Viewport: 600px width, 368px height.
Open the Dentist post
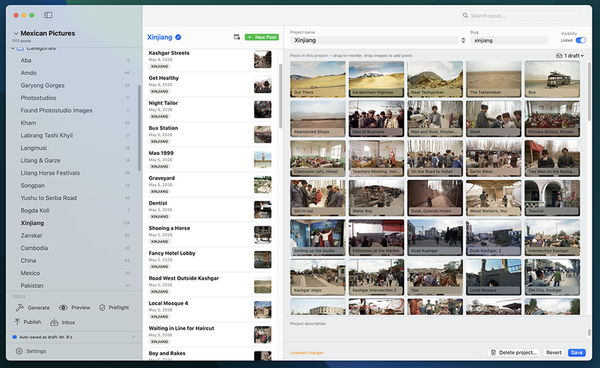pyautogui.click(x=210, y=210)
